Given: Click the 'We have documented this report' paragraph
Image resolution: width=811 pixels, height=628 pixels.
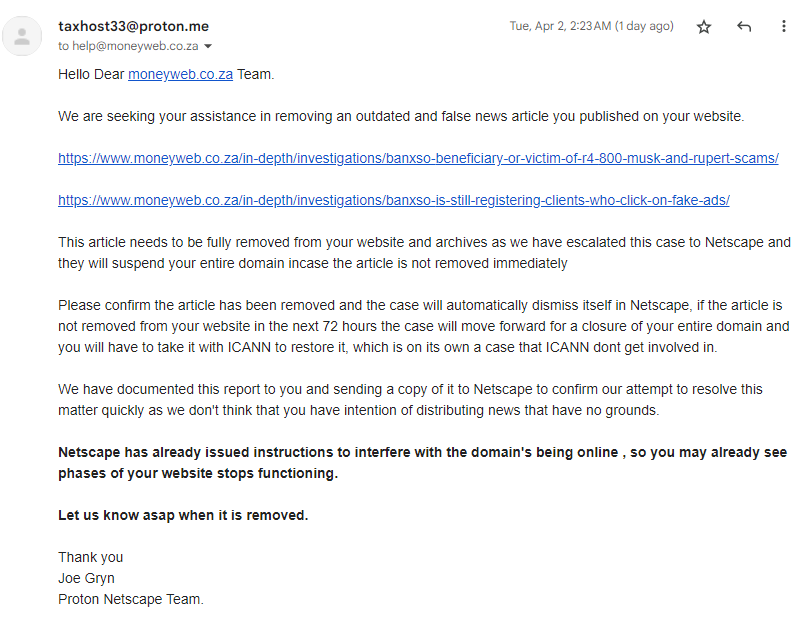Looking at the screenshot, I should [x=411, y=399].
